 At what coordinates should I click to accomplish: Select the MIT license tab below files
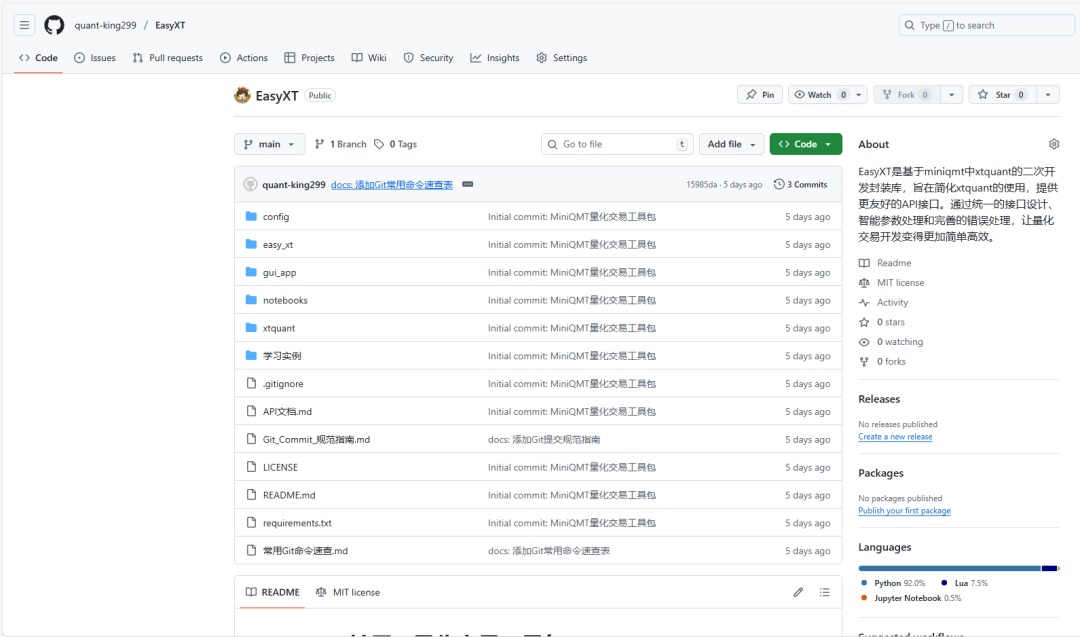(348, 592)
